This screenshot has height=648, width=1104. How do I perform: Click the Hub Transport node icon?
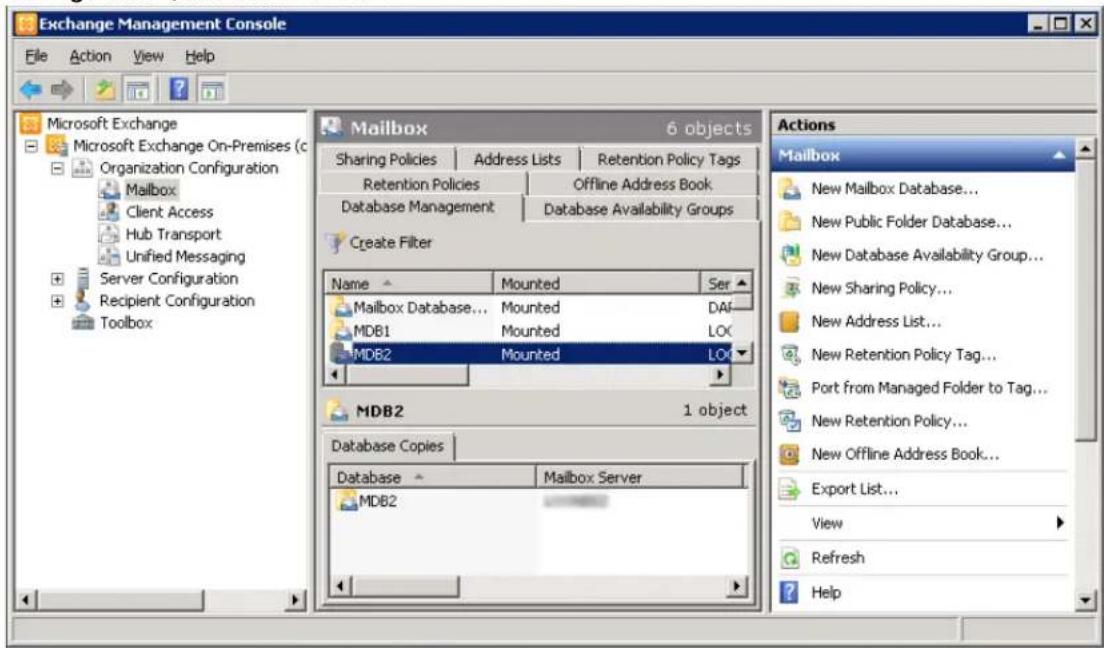click(x=109, y=234)
